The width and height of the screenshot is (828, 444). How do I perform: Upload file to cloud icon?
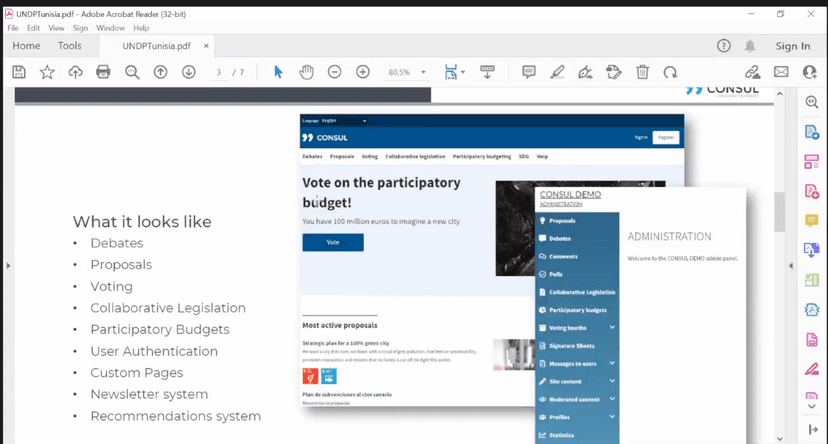click(x=76, y=72)
